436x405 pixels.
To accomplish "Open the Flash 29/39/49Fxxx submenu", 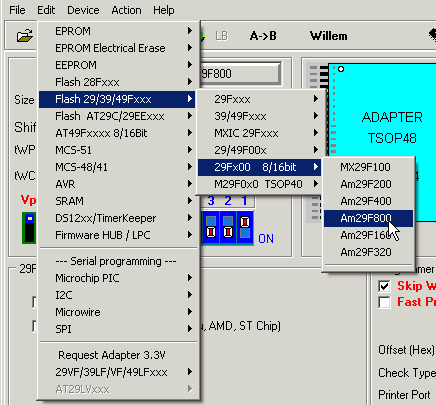I will point(117,99).
